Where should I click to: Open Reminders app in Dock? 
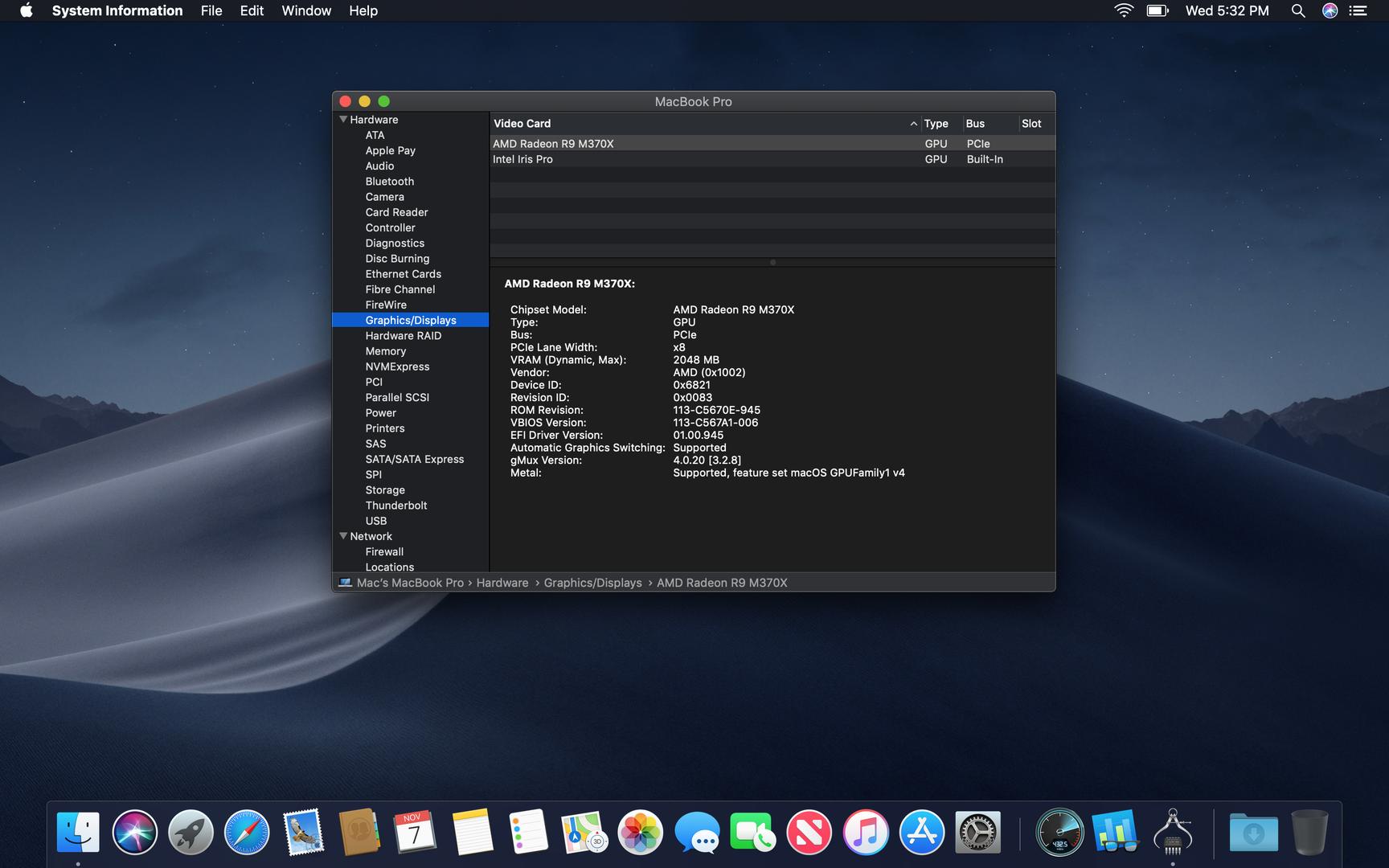[x=528, y=832]
